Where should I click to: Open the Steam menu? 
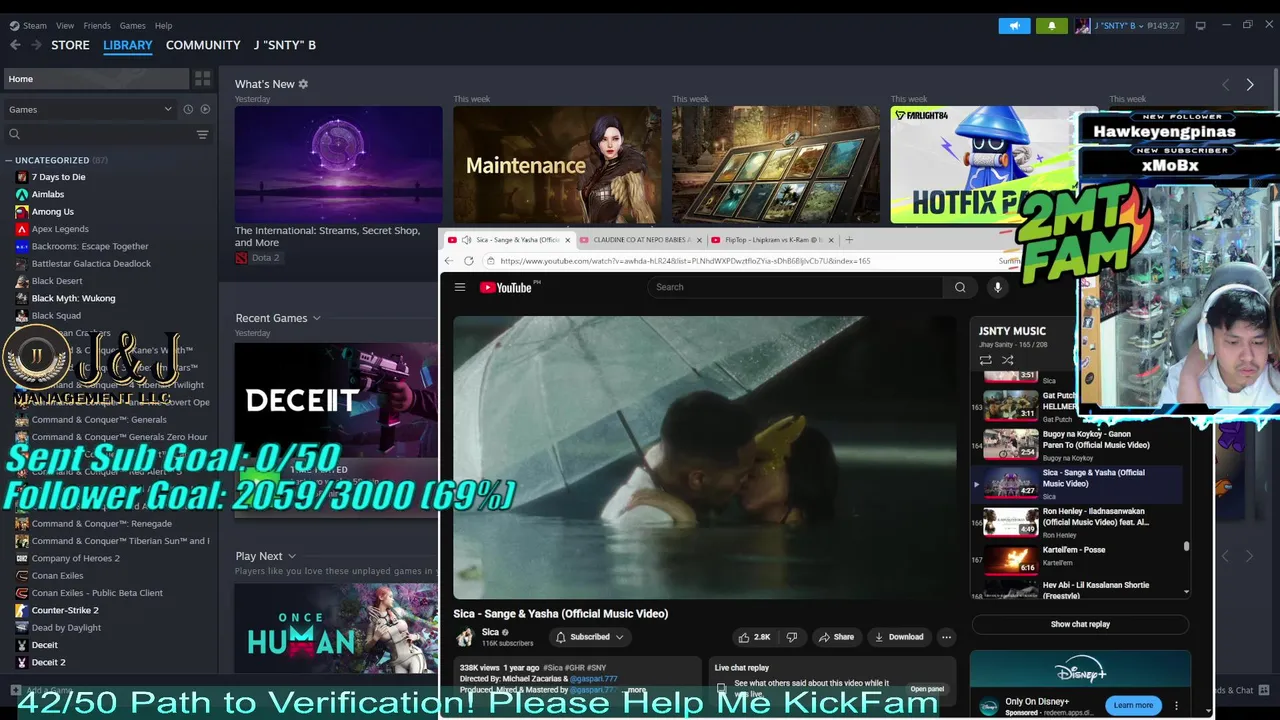point(34,26)
